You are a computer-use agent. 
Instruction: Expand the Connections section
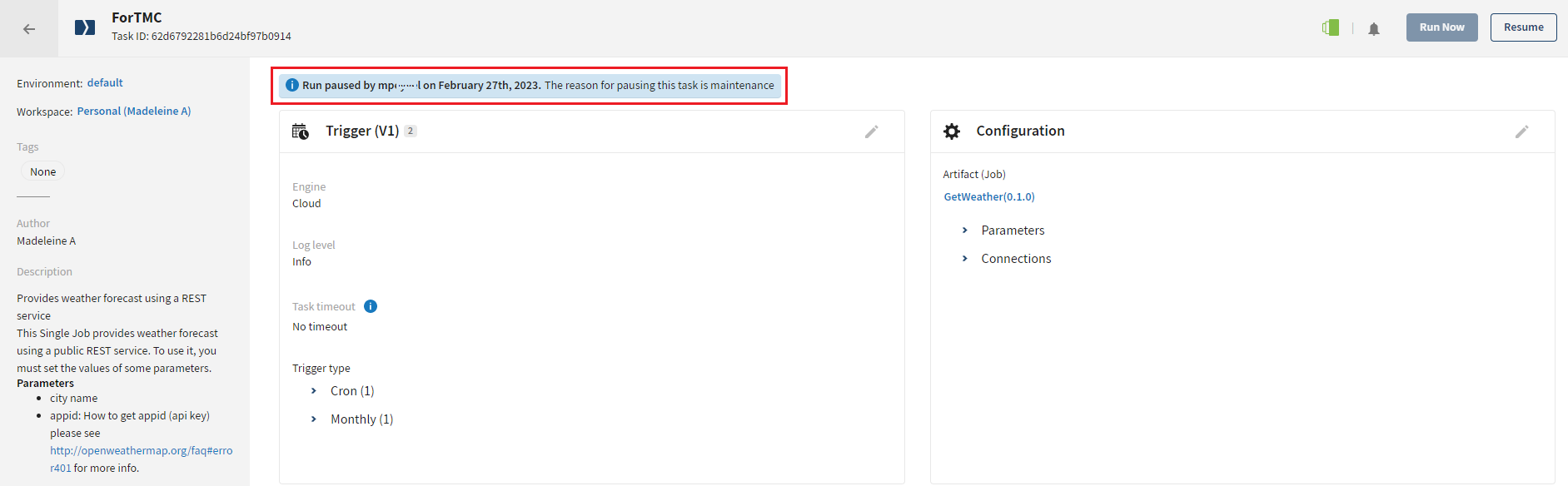click(x=965, y=259)
